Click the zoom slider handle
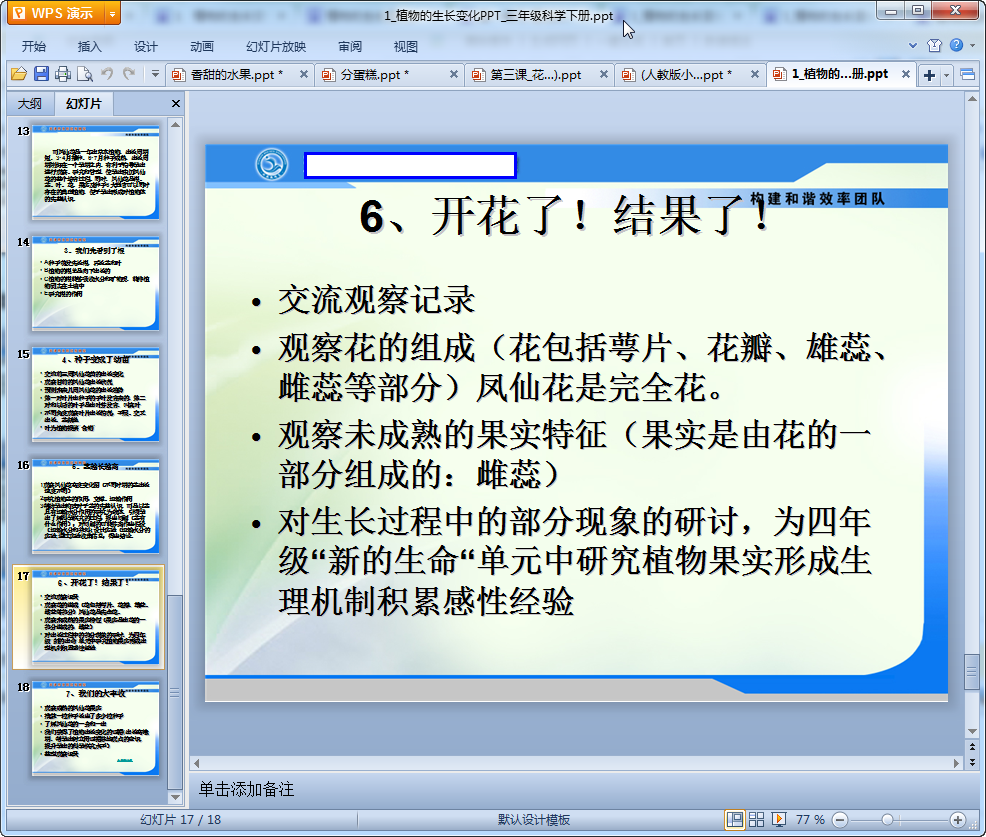This screenshot has height=837, width=986. 887,819
